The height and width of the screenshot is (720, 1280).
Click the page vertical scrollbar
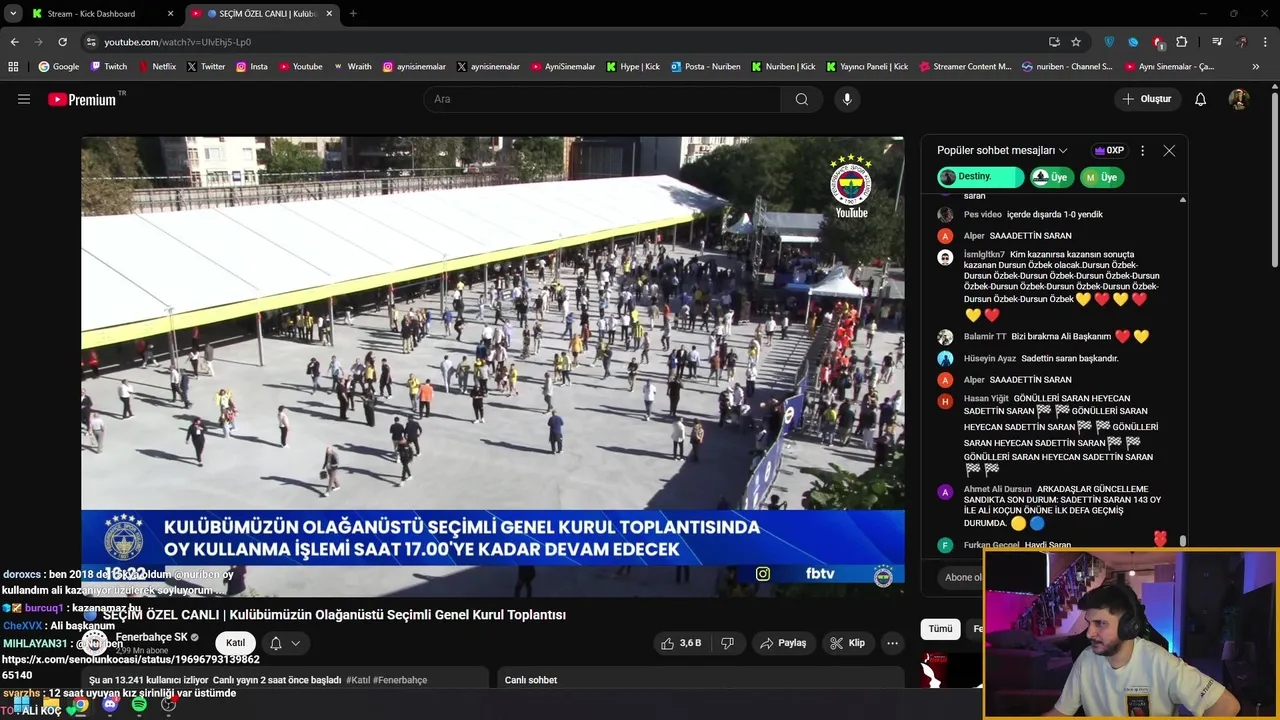(x=1275, y=180)
